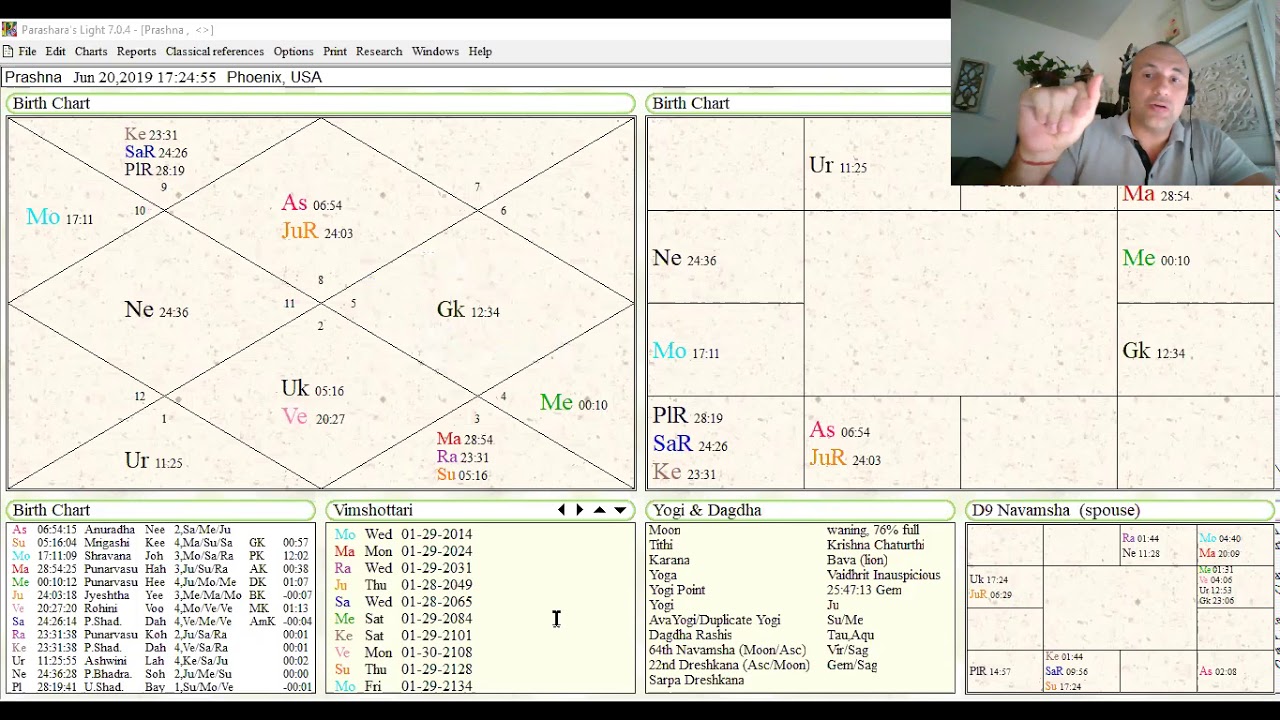Select the Vimshottari panel title
Image resolution: width=1280 pixels, height=720 pixels.
click(373, 510)
